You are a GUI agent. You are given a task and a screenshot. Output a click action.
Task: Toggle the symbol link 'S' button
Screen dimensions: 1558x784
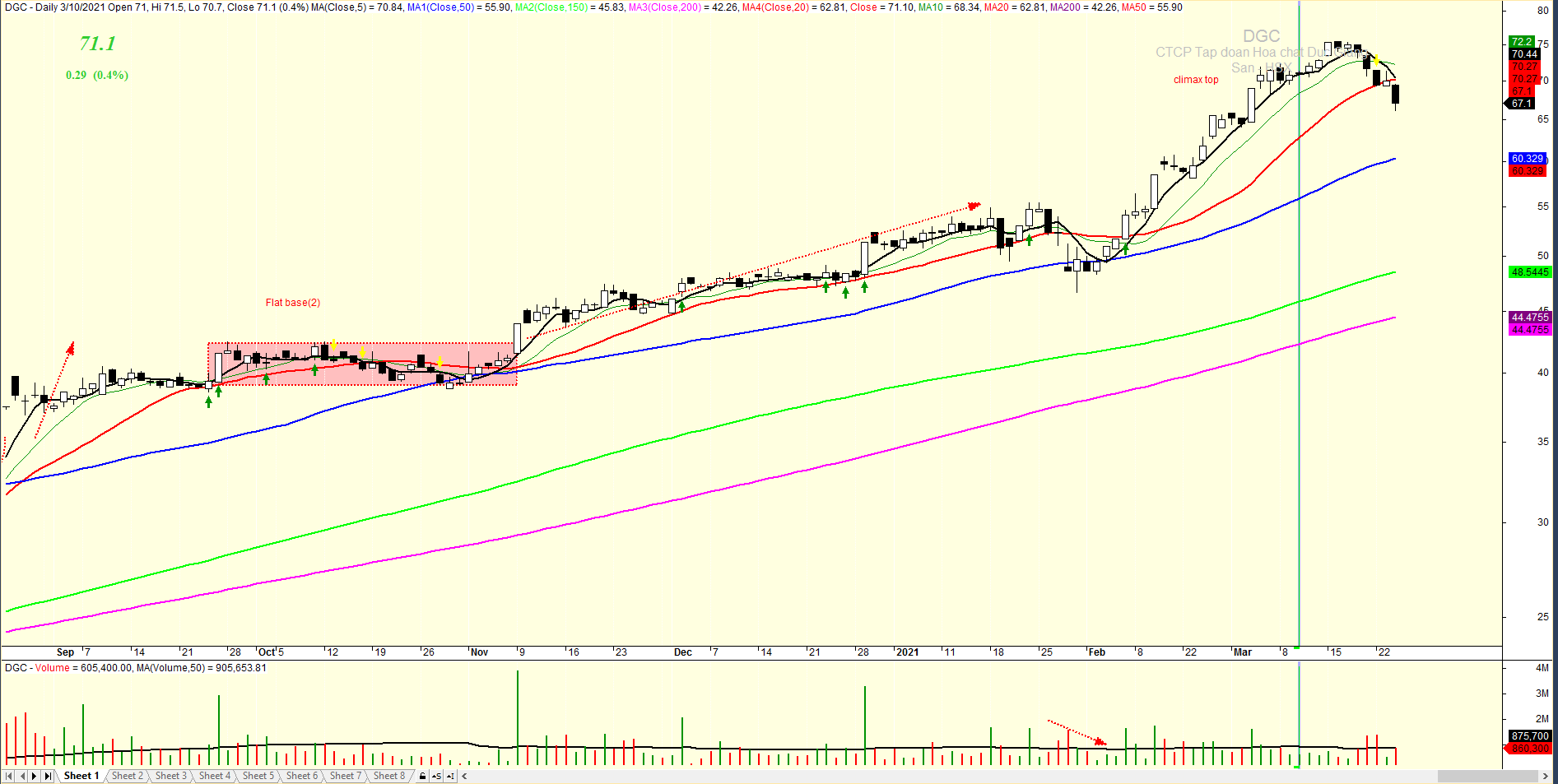pos(436,776)
